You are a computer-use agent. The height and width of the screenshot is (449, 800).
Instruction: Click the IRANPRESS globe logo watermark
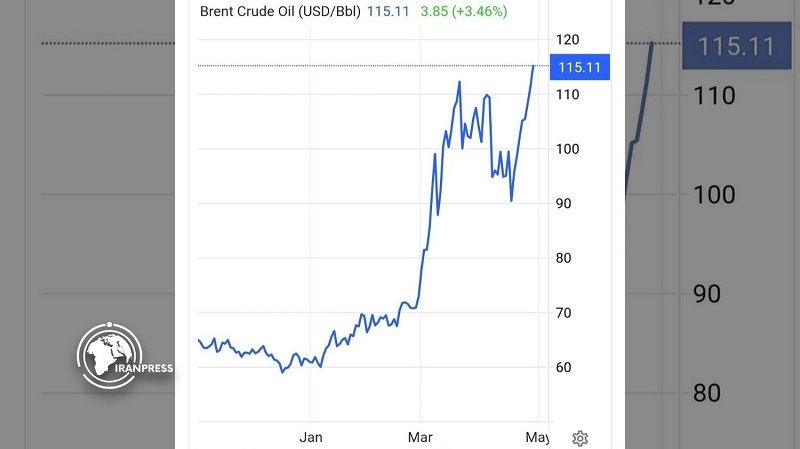tap(109, 357)
